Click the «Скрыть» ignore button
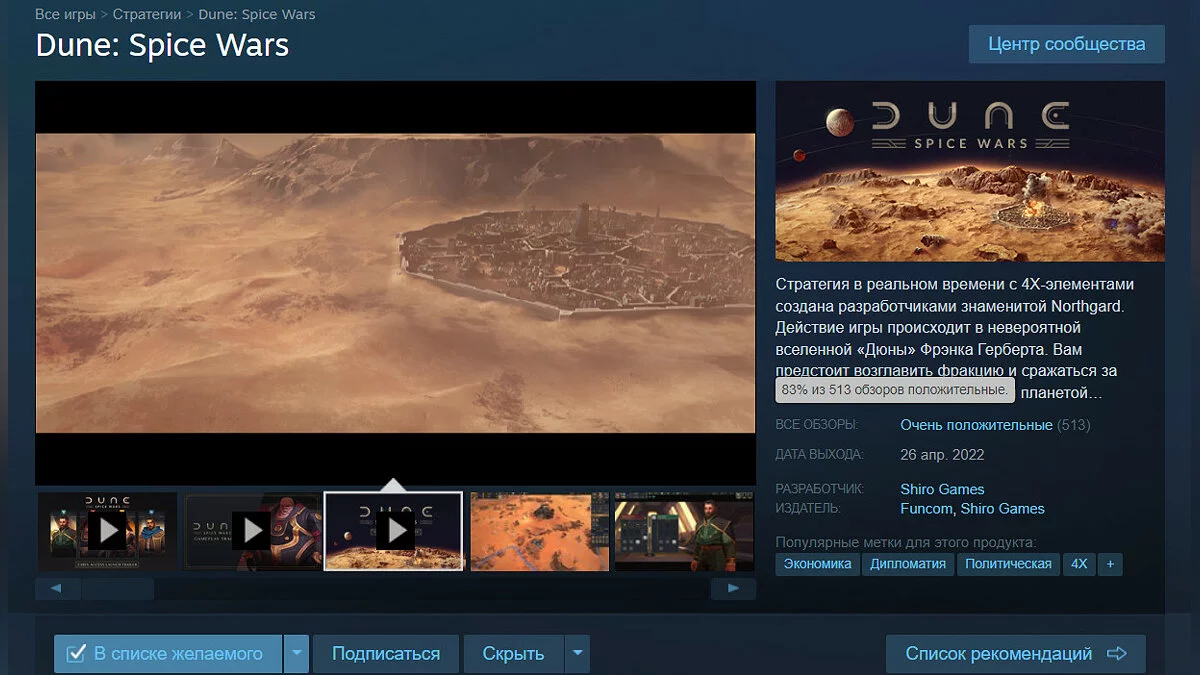1200x675 pixels. point(514,654)
